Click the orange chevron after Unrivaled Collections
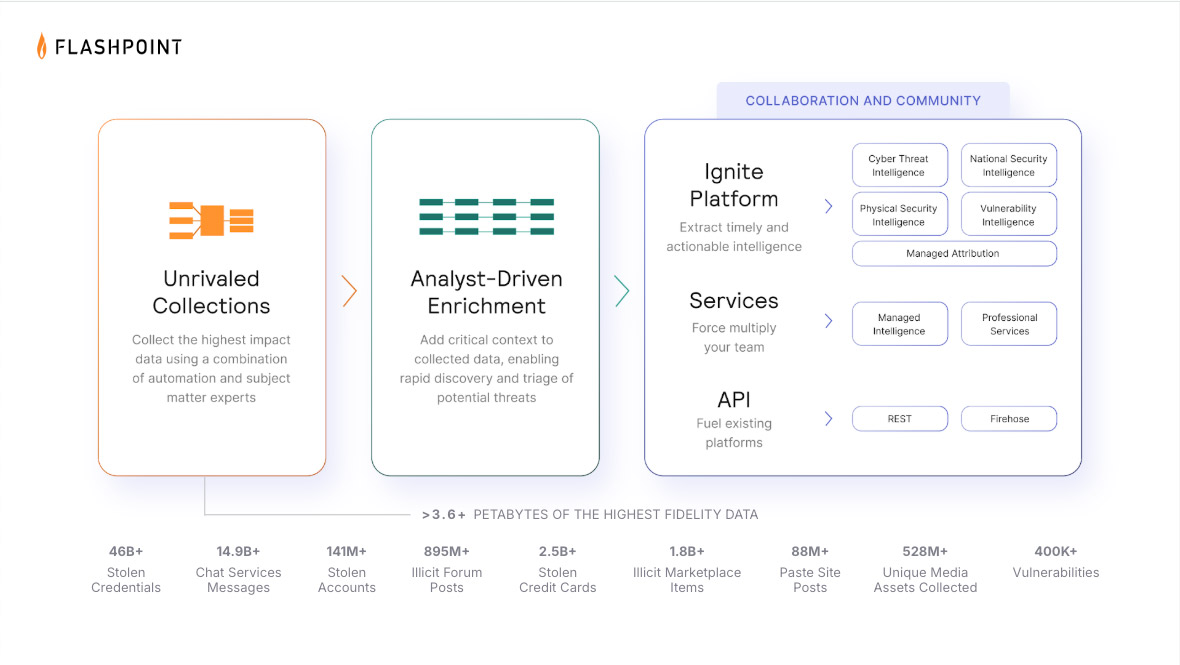 [349, 291]
